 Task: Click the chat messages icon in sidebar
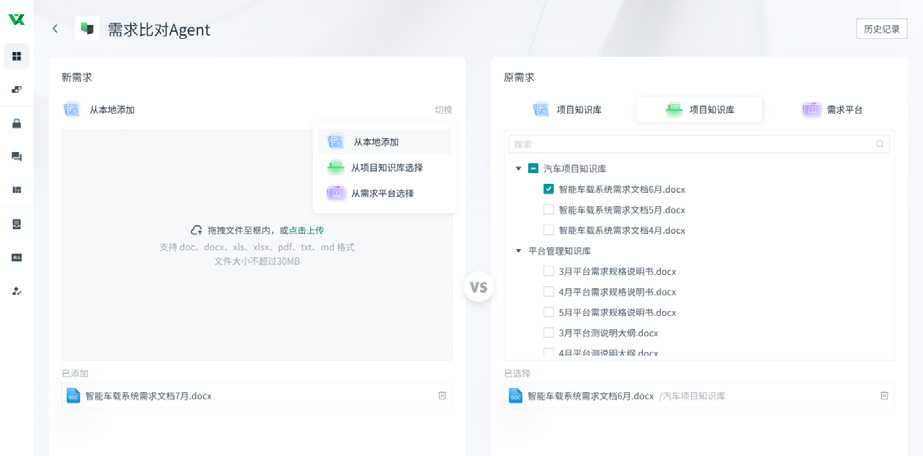[x=16, y=157]
